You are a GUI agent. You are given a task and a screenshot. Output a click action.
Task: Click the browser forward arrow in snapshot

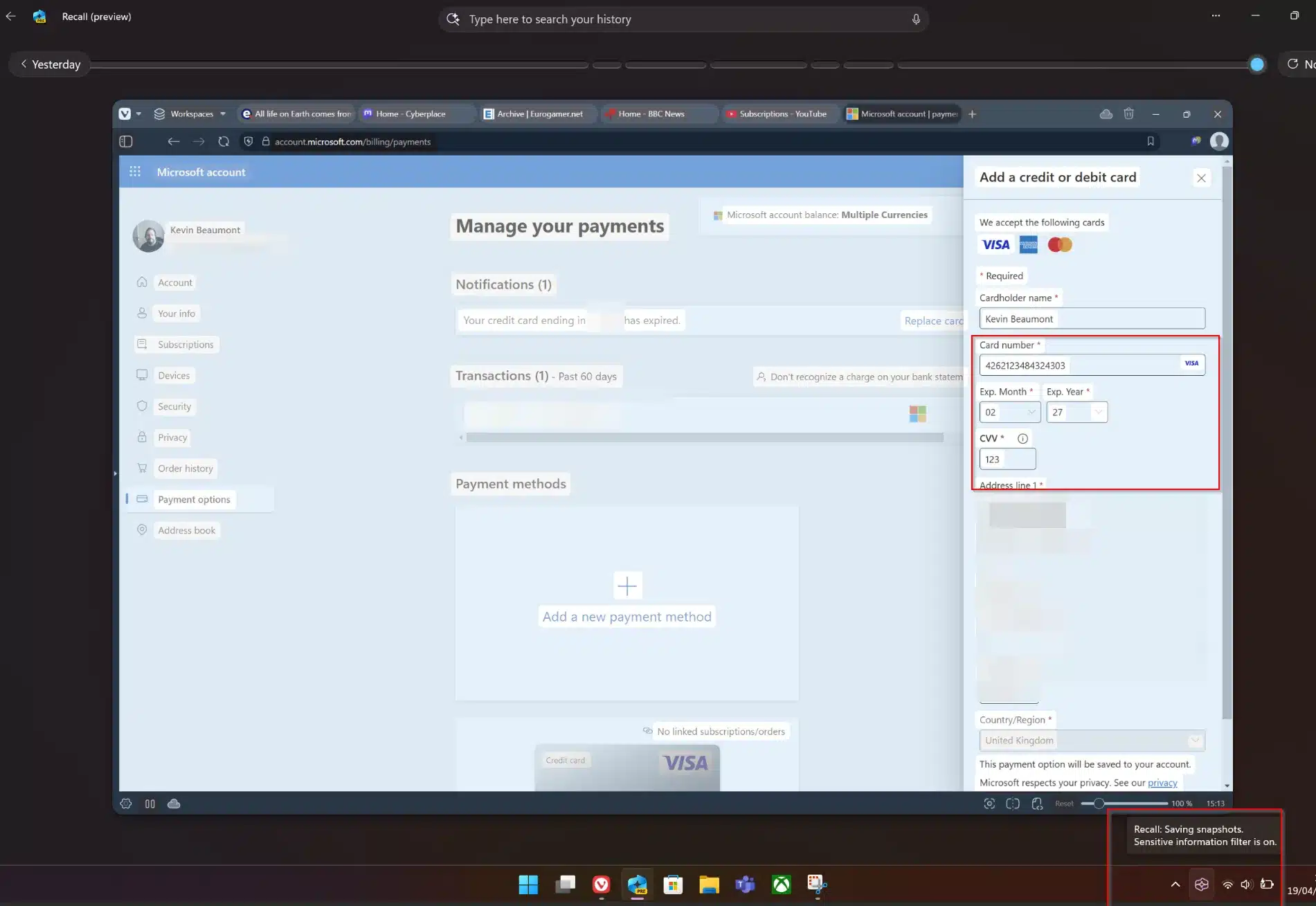pyautogui.click(x=199, y=141)
